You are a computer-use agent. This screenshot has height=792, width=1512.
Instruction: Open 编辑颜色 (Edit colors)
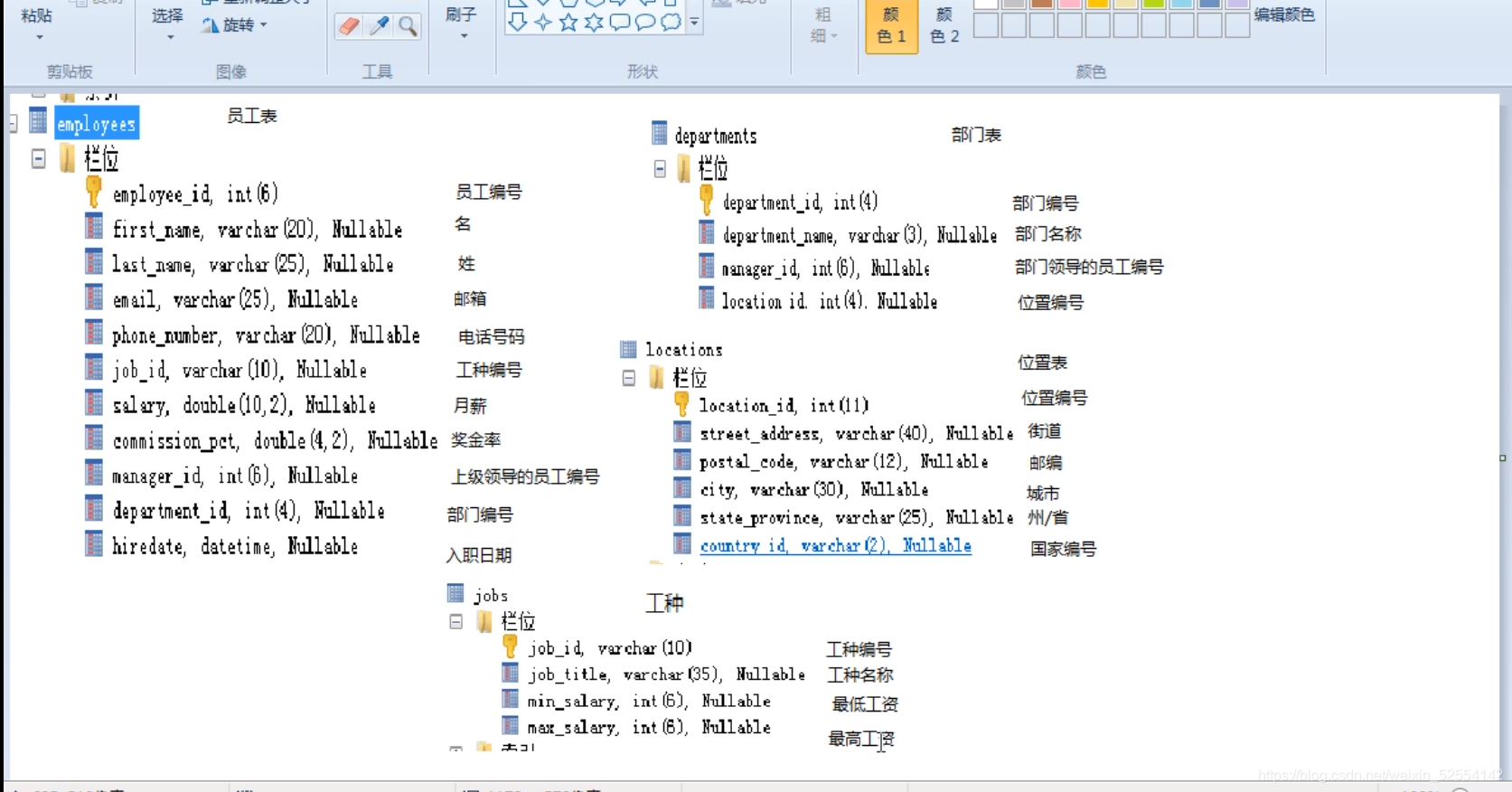[1284, 15]
